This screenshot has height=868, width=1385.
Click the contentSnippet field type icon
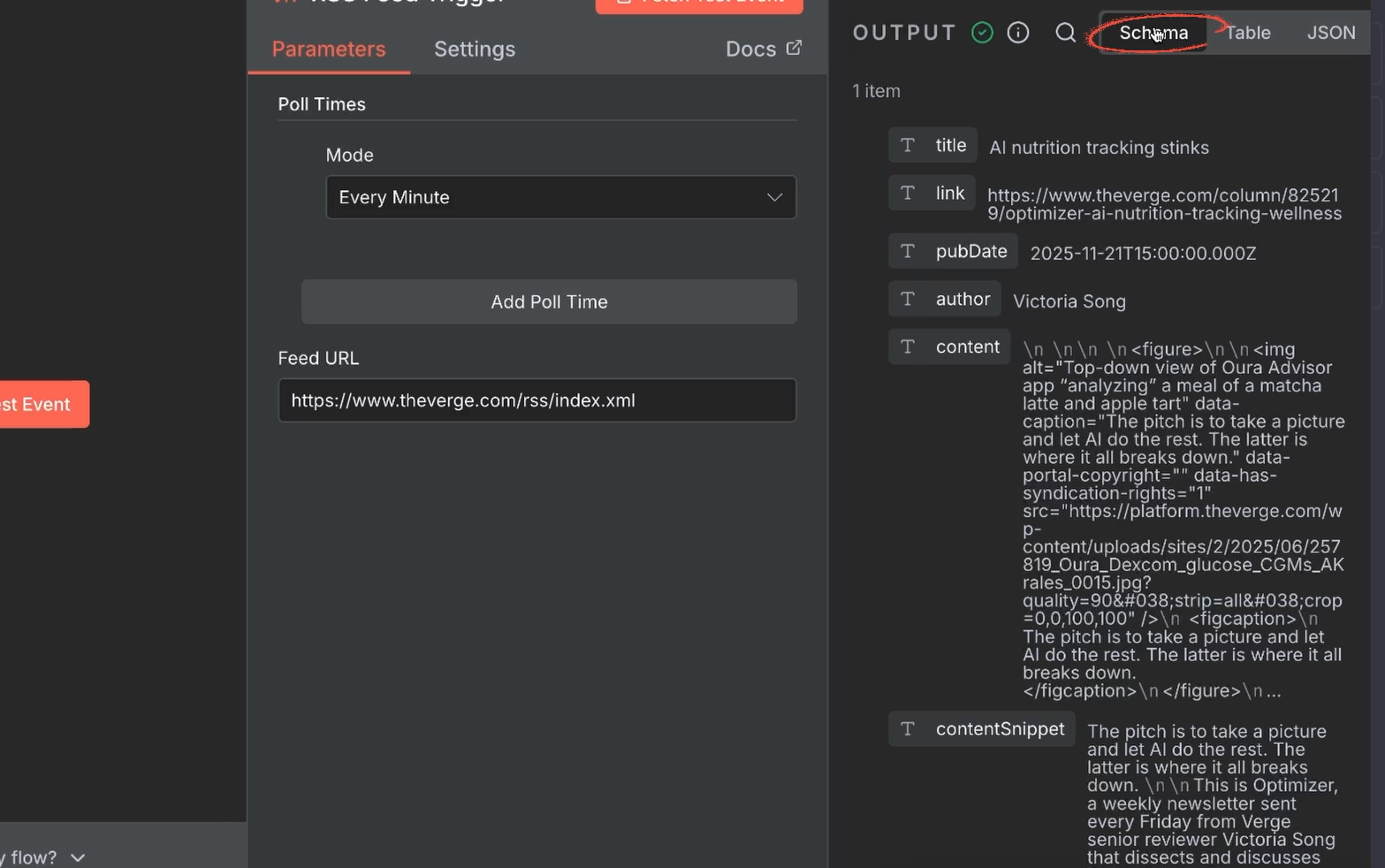(909, 729)
